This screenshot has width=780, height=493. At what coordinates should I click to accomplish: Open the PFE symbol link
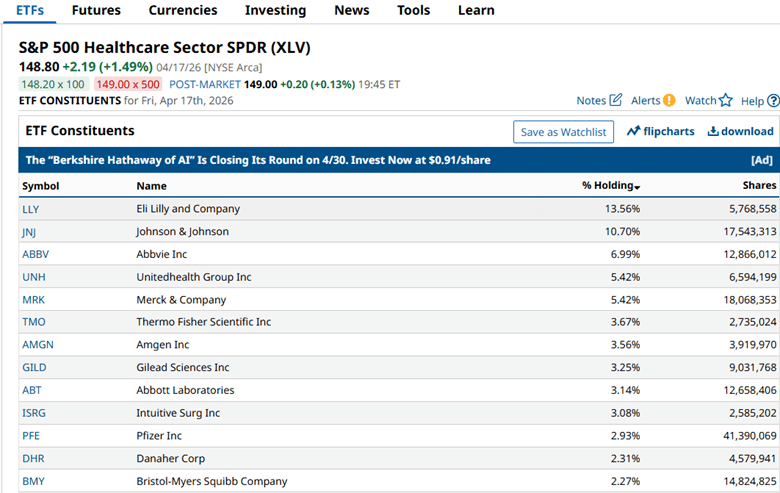click(x=31, y=436)
